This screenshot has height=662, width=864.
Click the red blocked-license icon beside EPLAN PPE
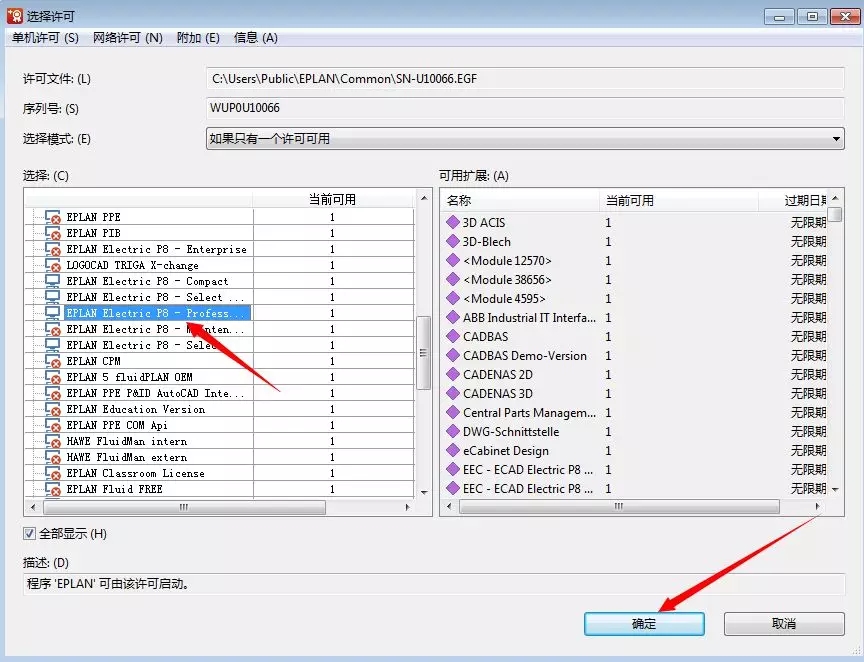[53, 217]
